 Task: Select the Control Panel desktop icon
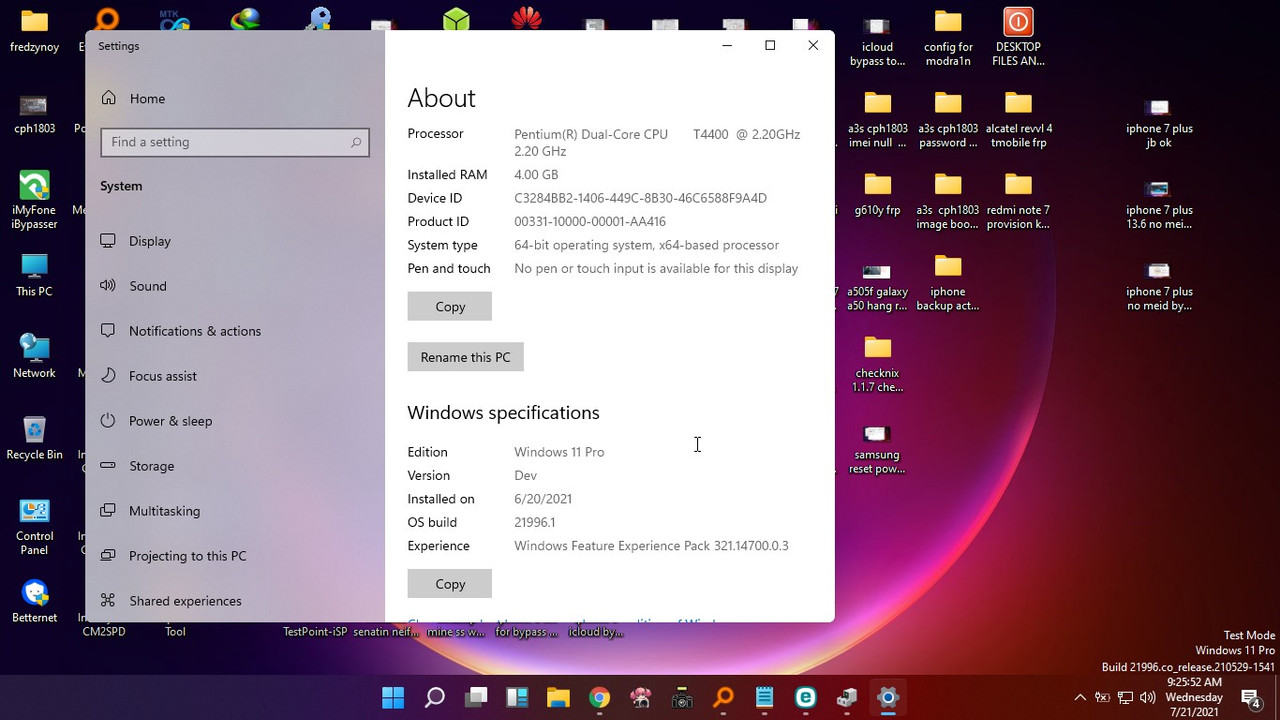click(34, 526)
